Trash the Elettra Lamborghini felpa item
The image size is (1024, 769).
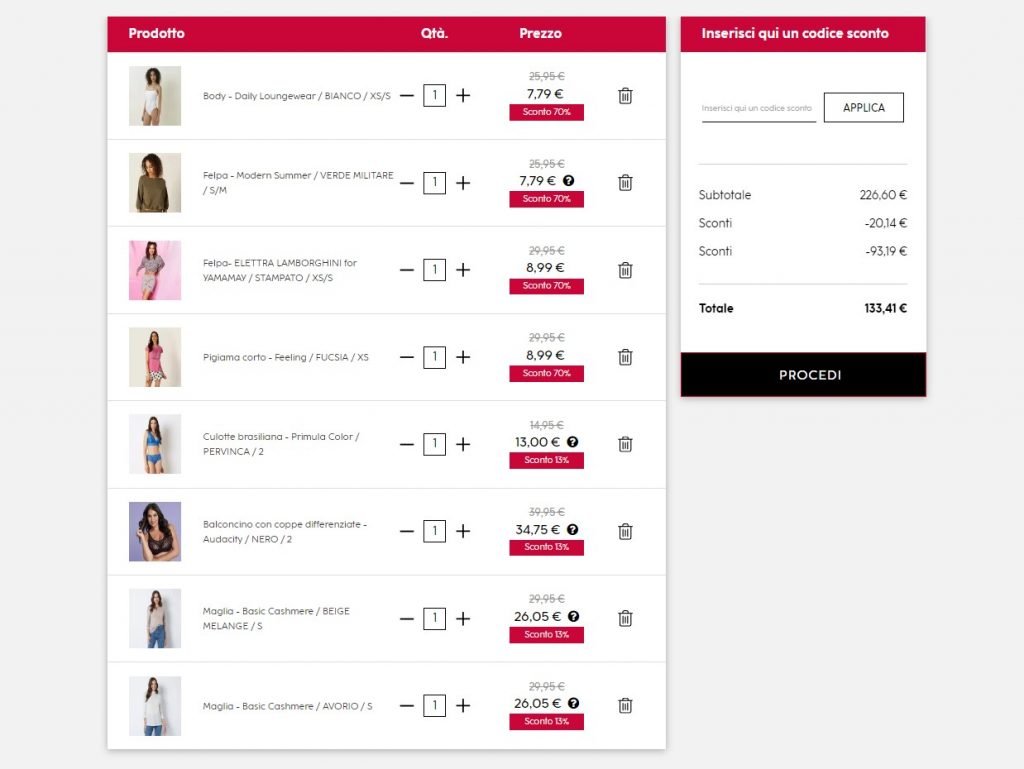point(625,270)
